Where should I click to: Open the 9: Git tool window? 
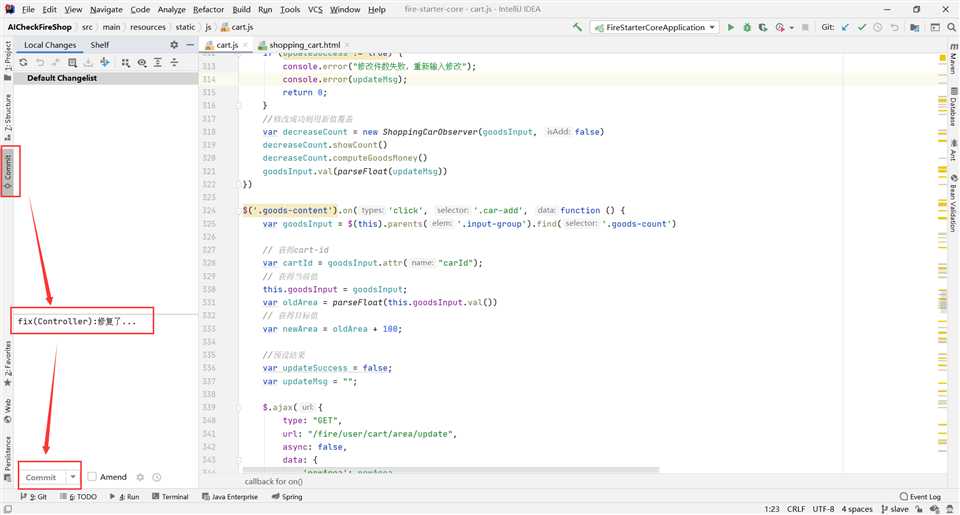click(x=34, y=497)
